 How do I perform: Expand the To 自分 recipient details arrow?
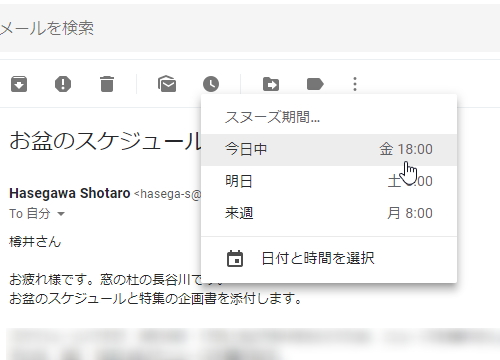pos(61,214)
